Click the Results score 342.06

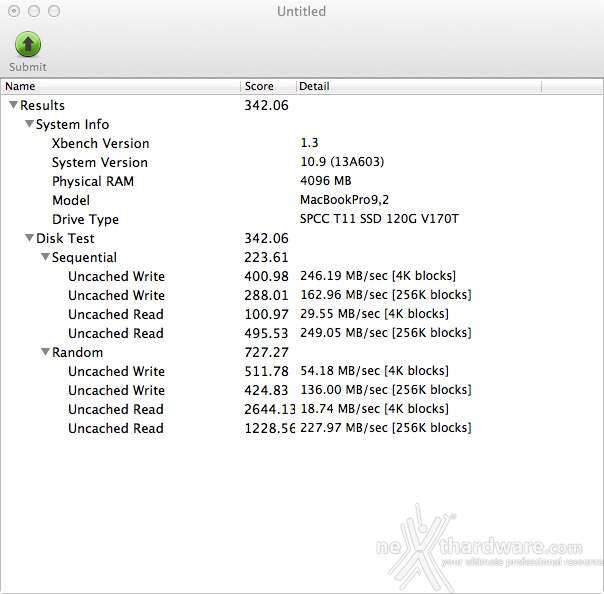[x=266, y=105]
